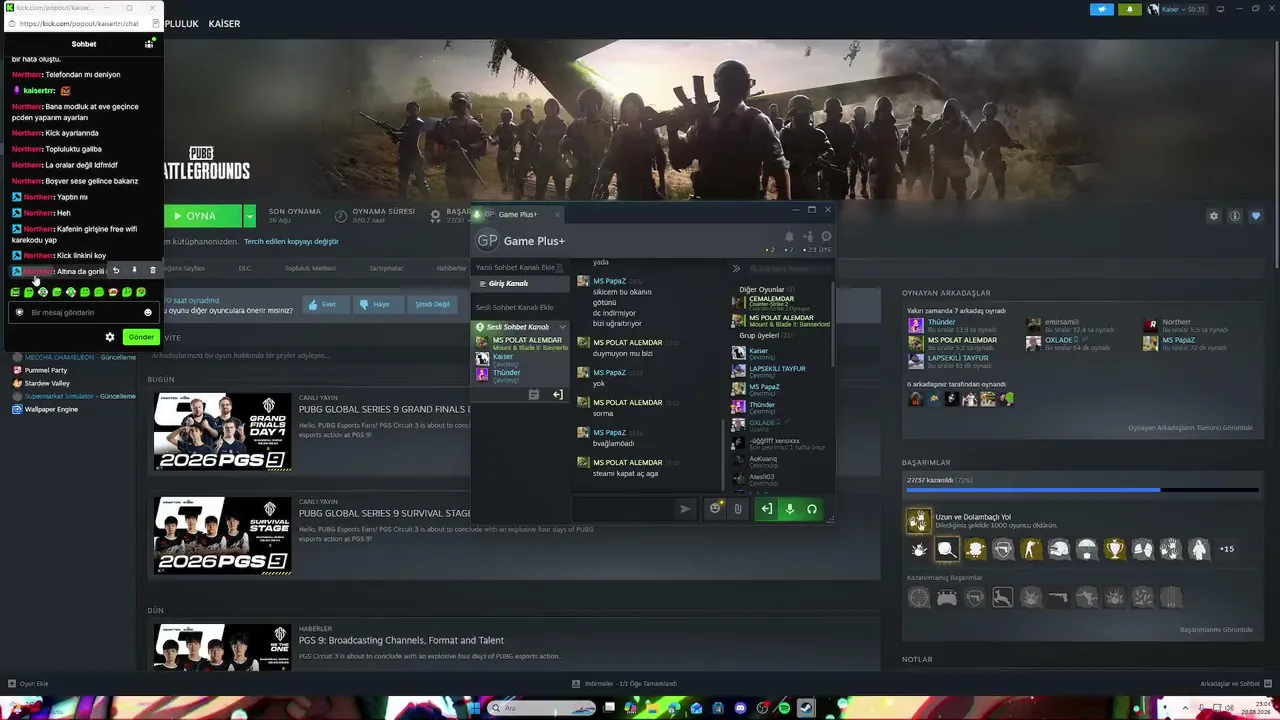Screen dimensions: 1280x720
Task: Toggle headphone audio output in Game Plus+ voice chat
Action: [x=812, y=509]
